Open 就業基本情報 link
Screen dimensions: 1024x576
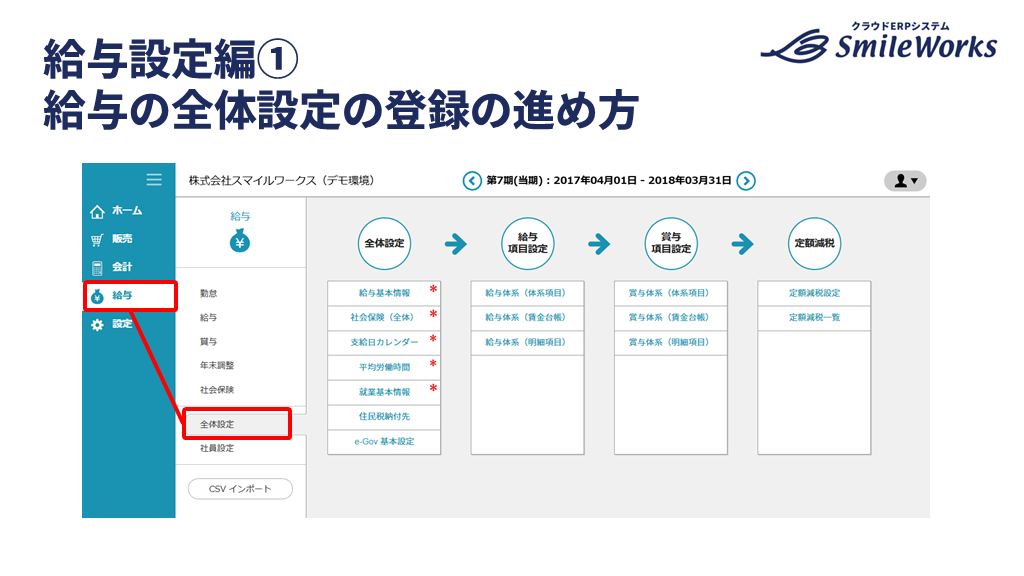tap(384, 392)
